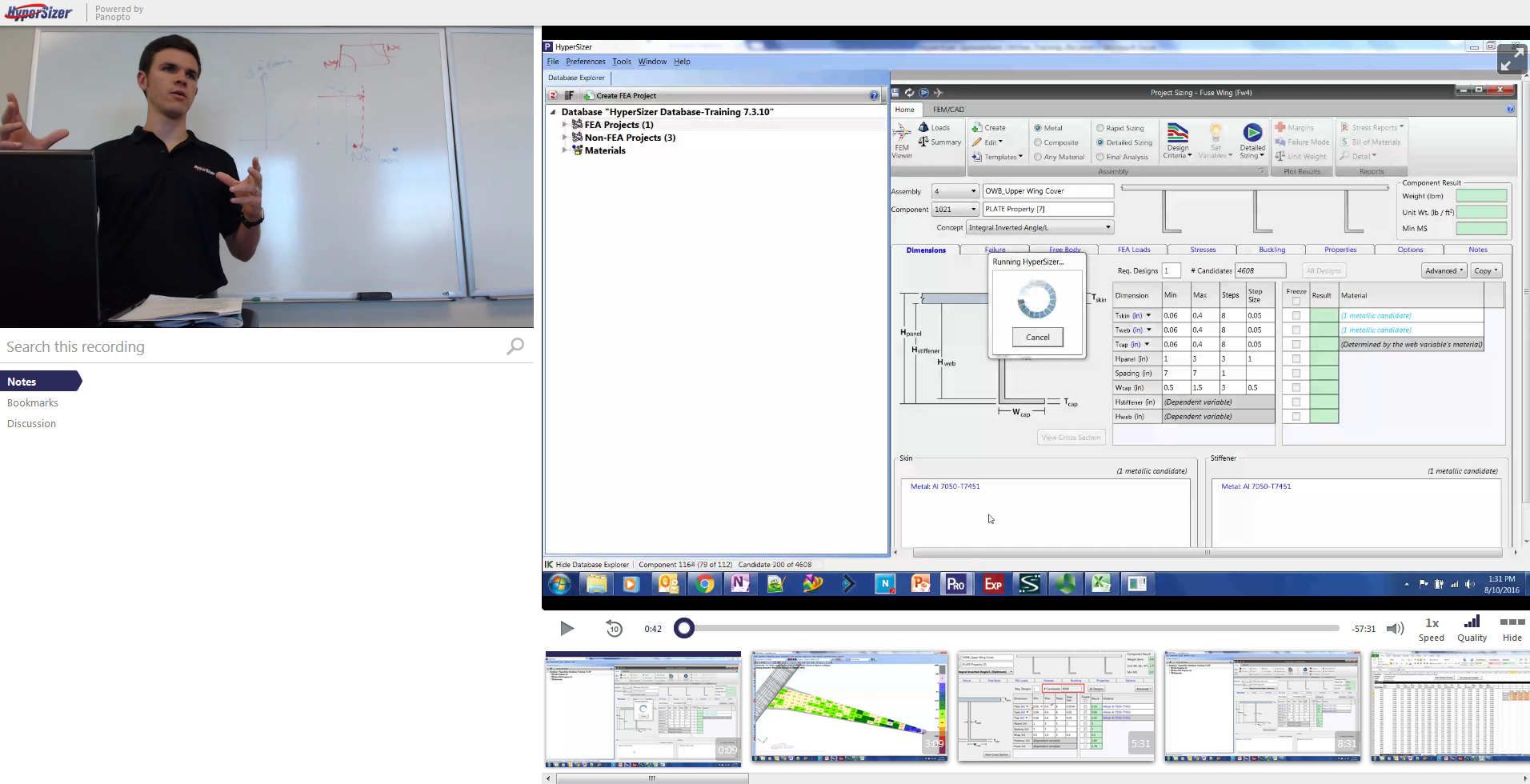1530x784 pixels.
Task: Search this recording input field
Action: tap(252, 346)
